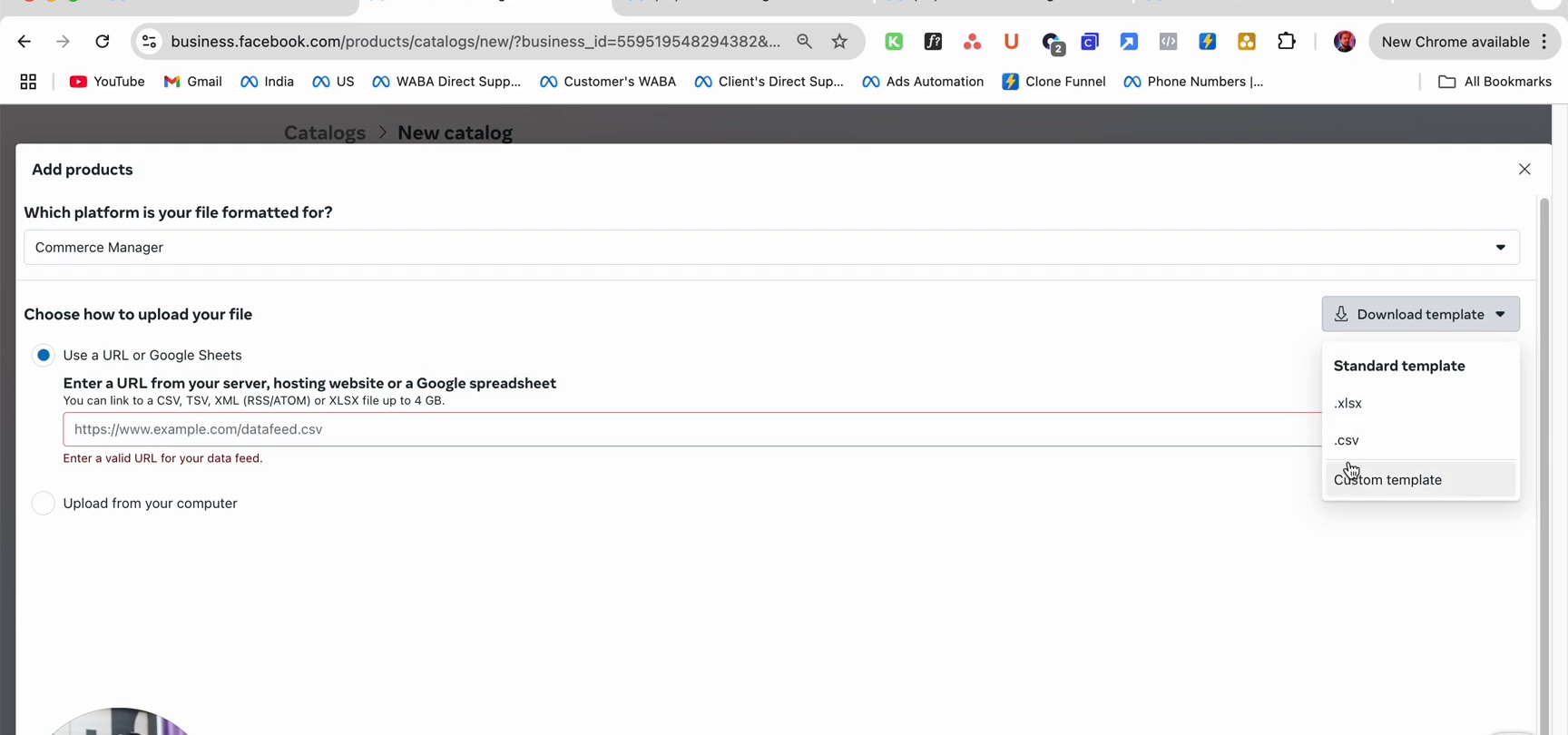Open the Gmail bookmark
This screenshot has width=1568, height=735.
point(192,82)
